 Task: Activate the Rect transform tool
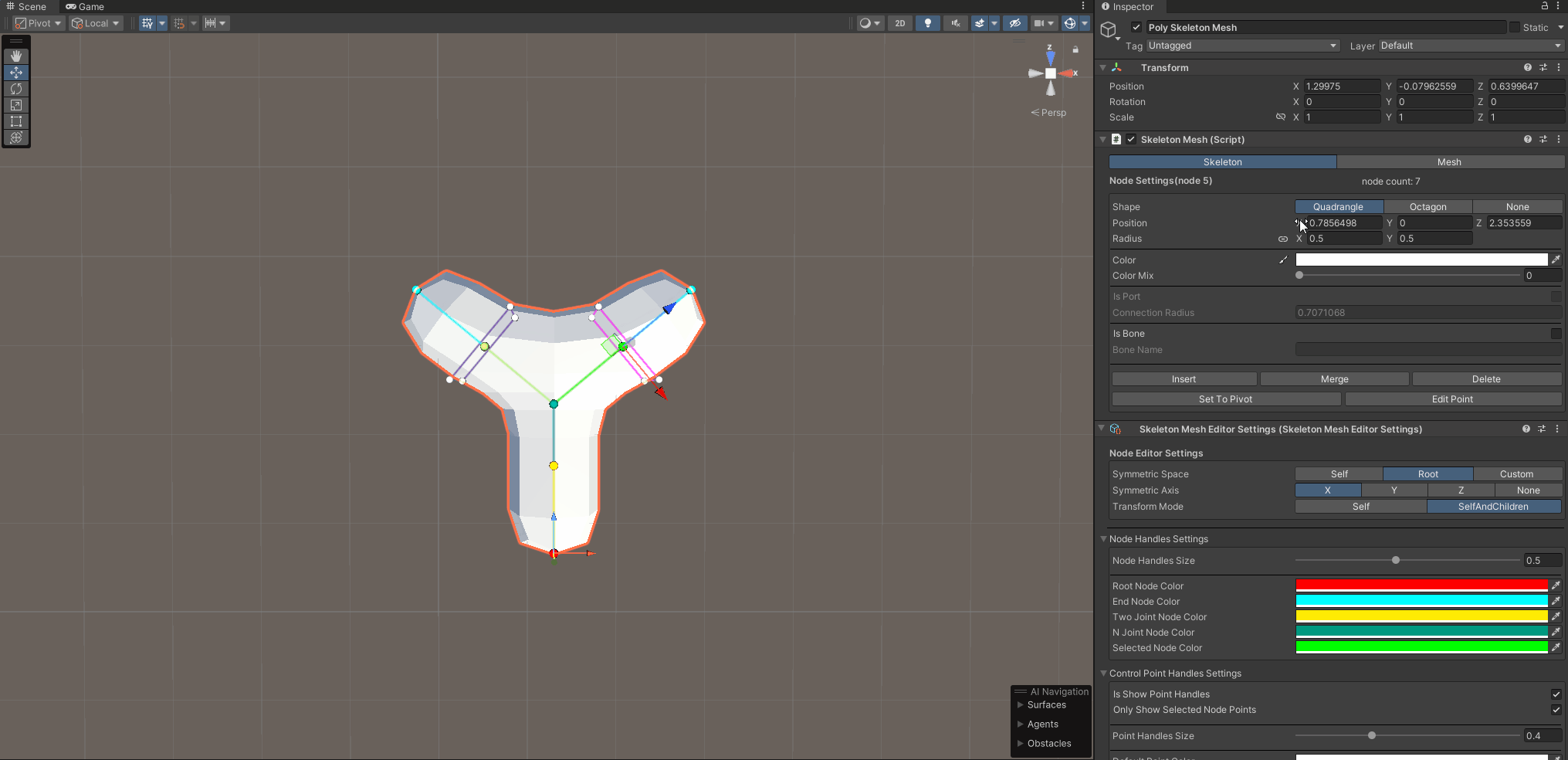(15, 121)
